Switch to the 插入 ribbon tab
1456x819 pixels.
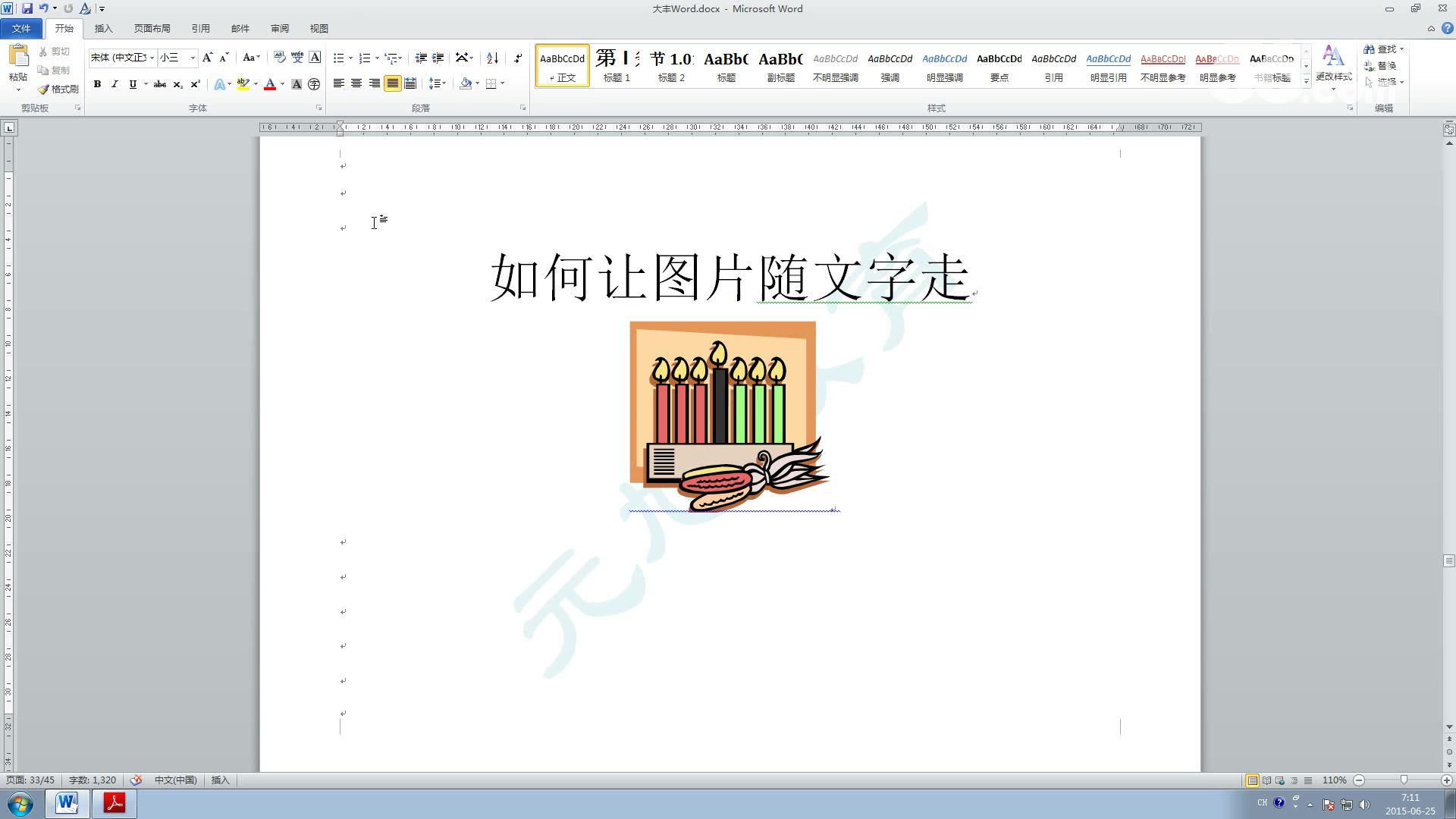pos(103,28)
